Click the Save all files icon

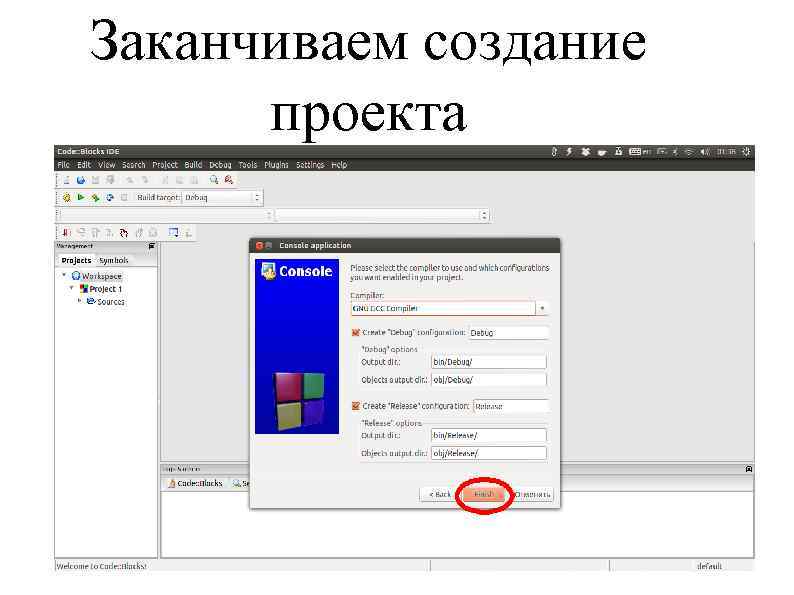coord(110,180)
